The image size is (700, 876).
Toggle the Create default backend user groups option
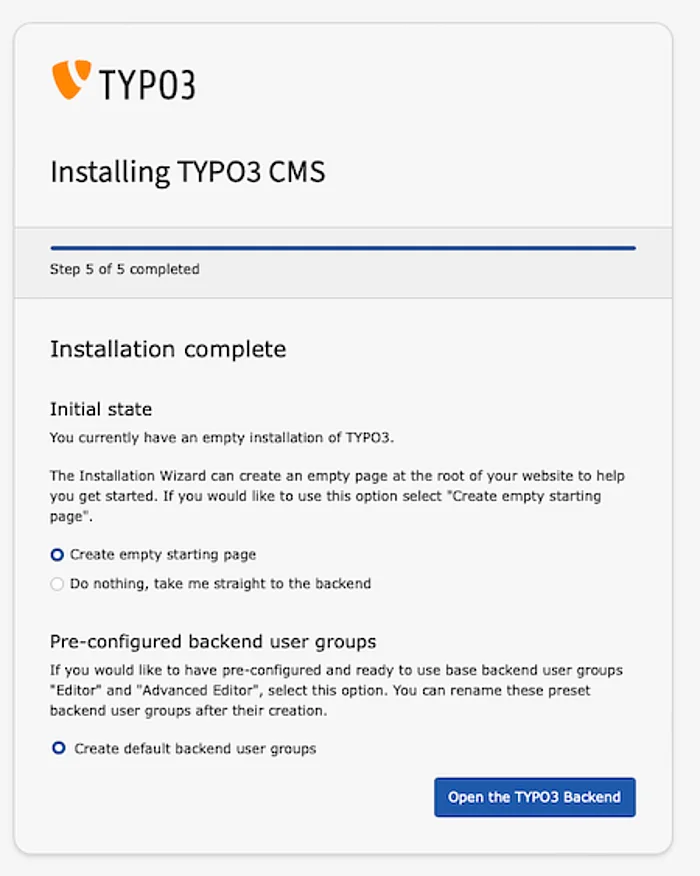[x=58, y=748]
